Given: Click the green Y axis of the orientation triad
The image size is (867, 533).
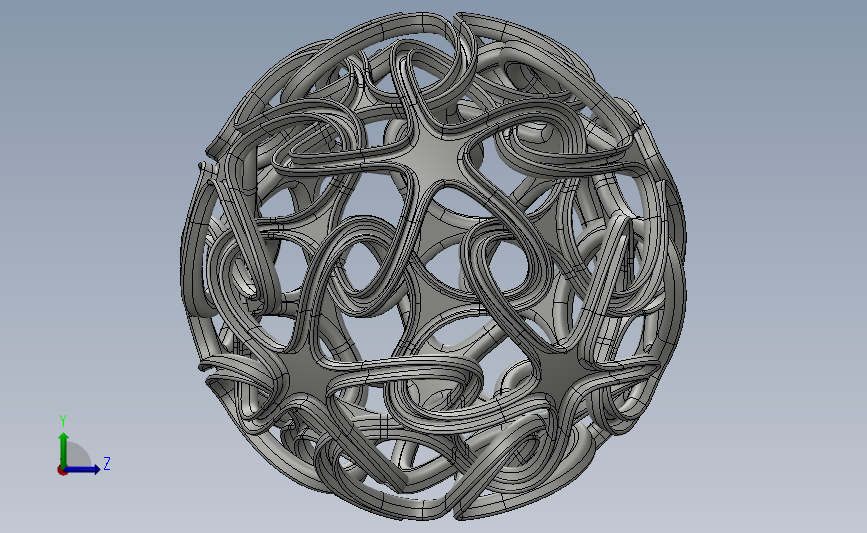Looking at the screenshot, I should tap(64, 450).
